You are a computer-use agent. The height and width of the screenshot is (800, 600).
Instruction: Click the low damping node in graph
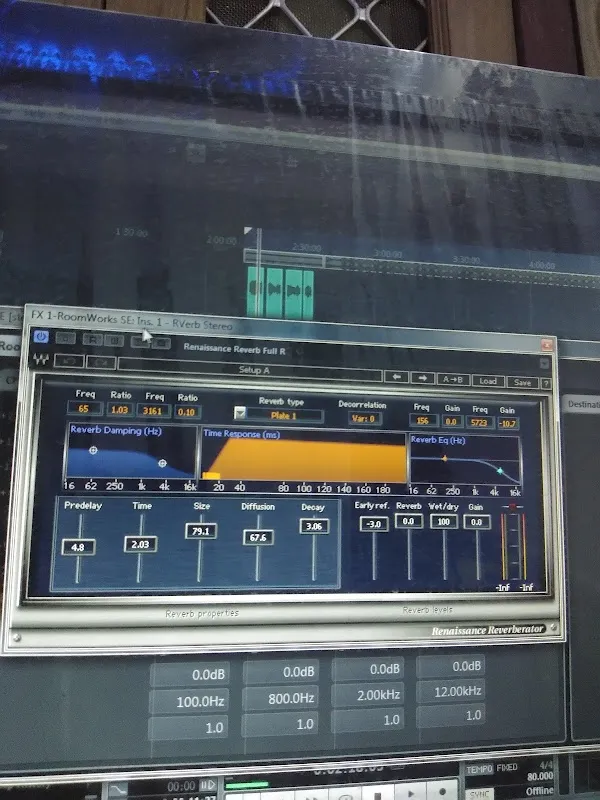[93, 451]
